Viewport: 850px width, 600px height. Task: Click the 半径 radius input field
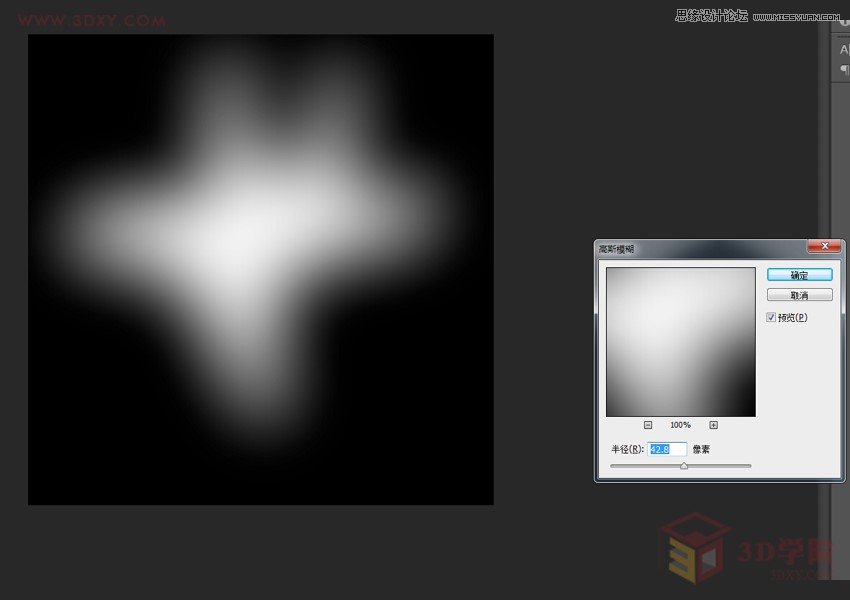(667, 449)
